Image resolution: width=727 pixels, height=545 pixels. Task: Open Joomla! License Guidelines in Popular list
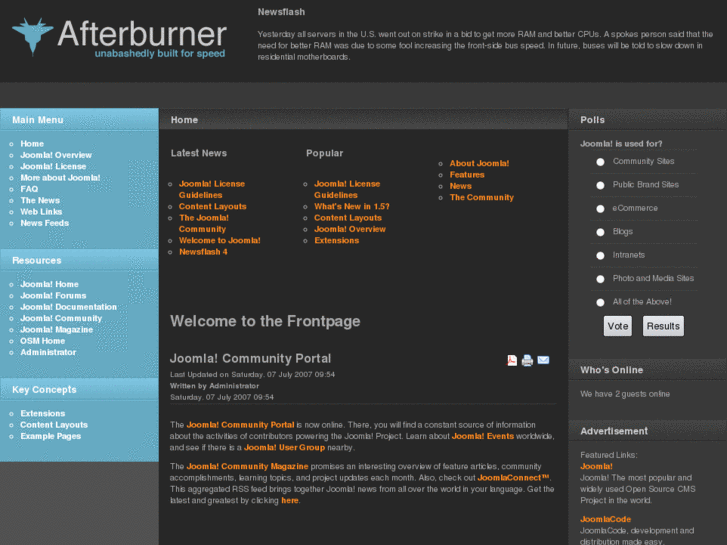click(x=347, y=189)
